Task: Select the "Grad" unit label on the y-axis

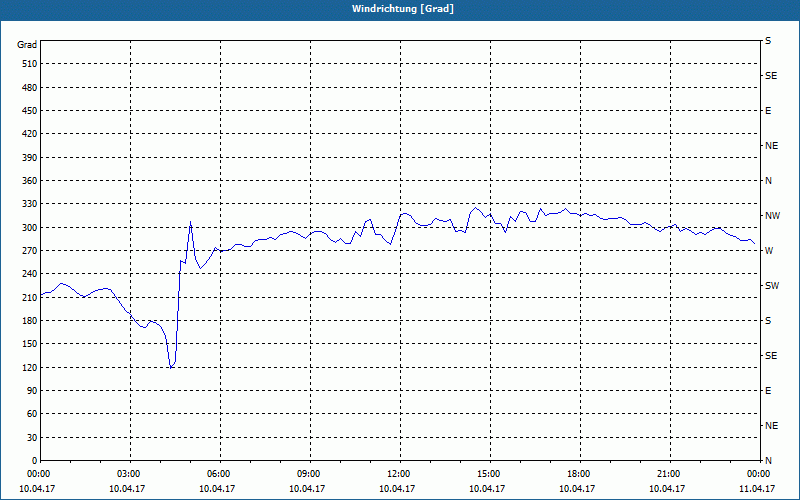Action: click(27, 45)
